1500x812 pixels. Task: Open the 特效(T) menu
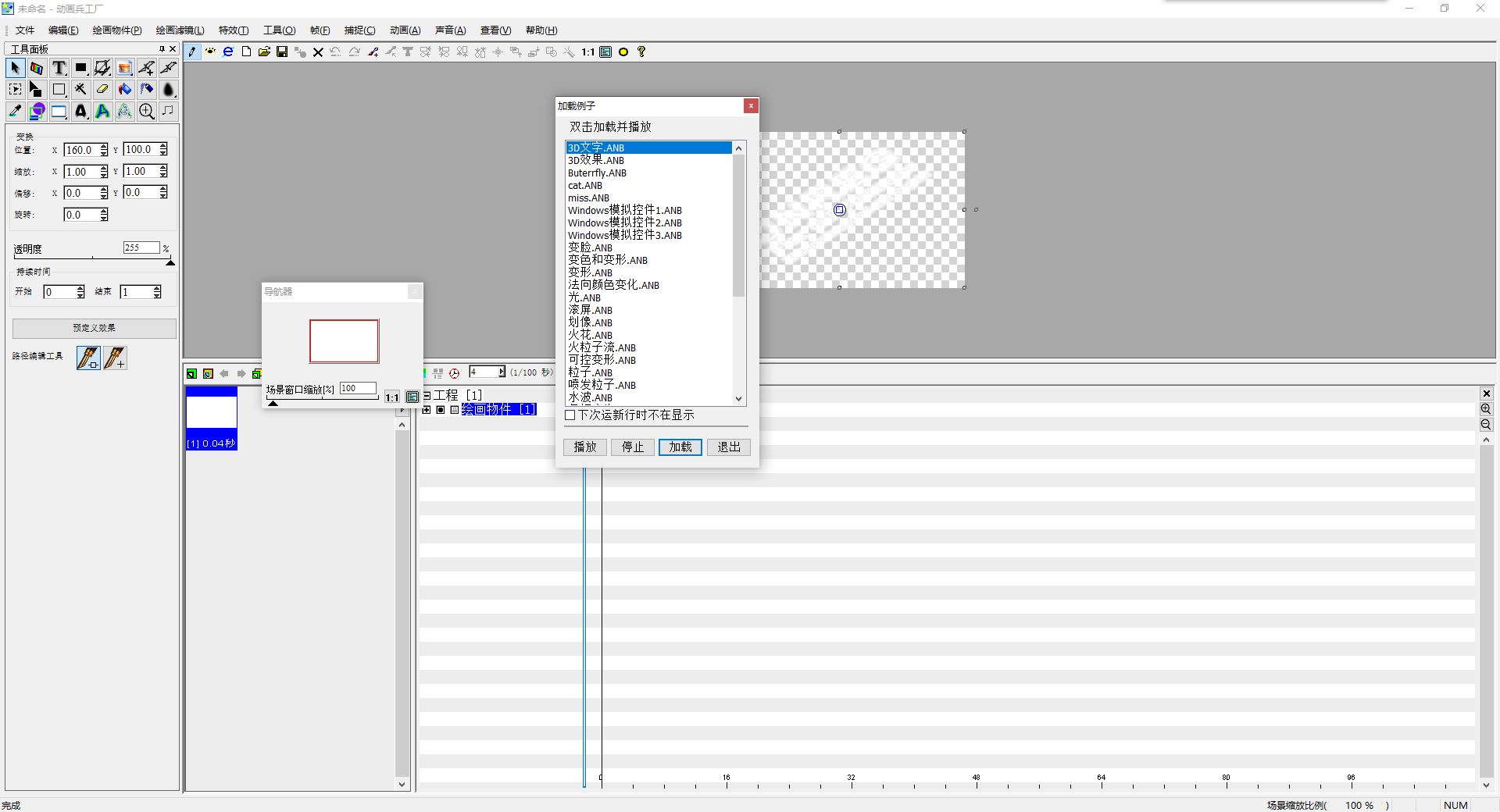coord(234,30)
